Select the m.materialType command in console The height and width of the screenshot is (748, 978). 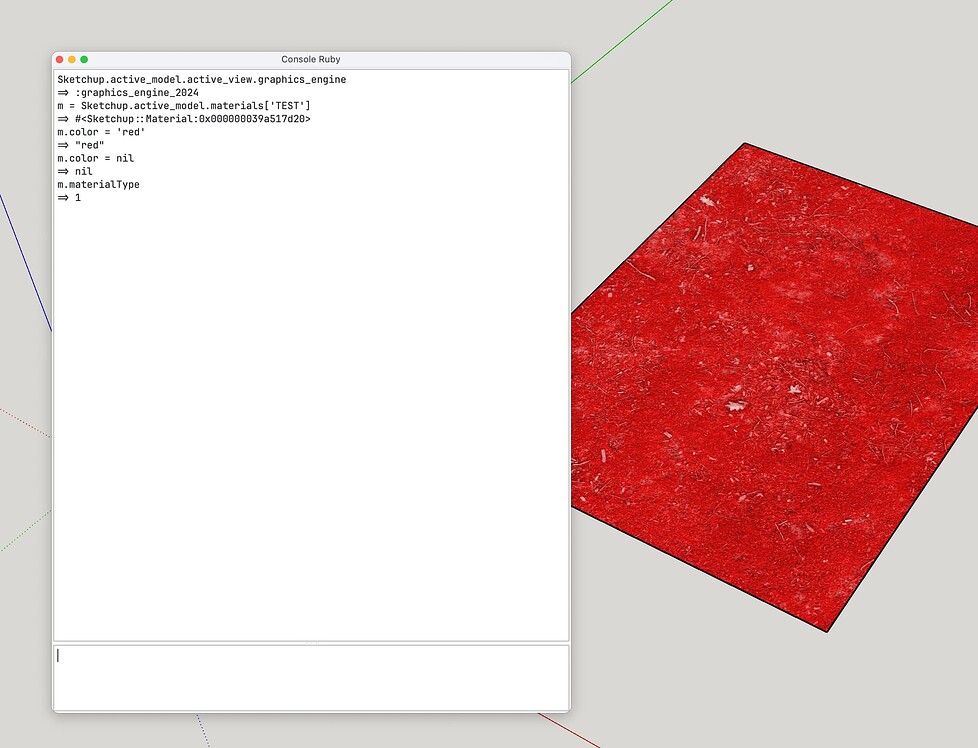[x=98, y=184]
